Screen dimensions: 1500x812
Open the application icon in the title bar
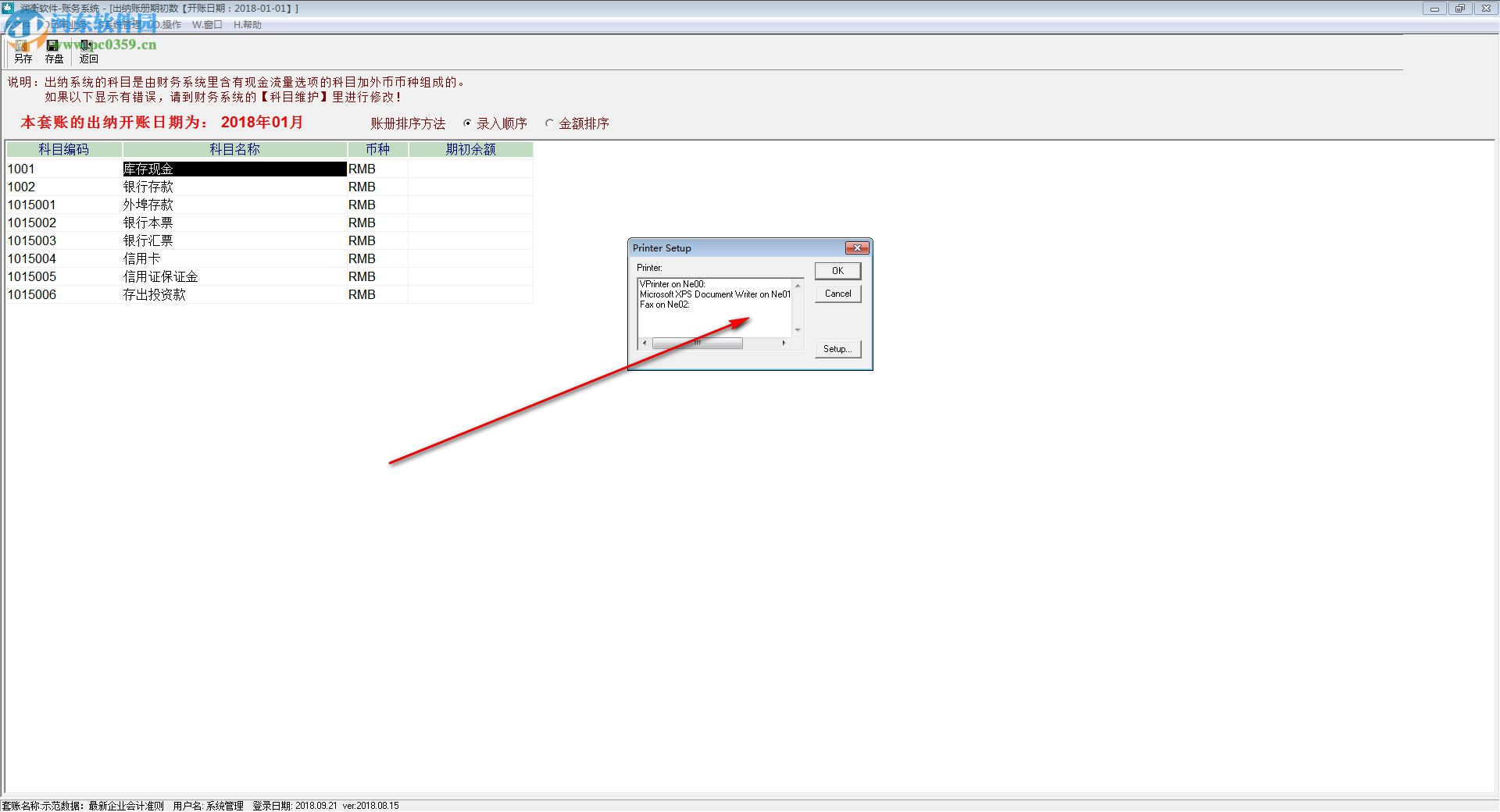[x=8, y=8]
